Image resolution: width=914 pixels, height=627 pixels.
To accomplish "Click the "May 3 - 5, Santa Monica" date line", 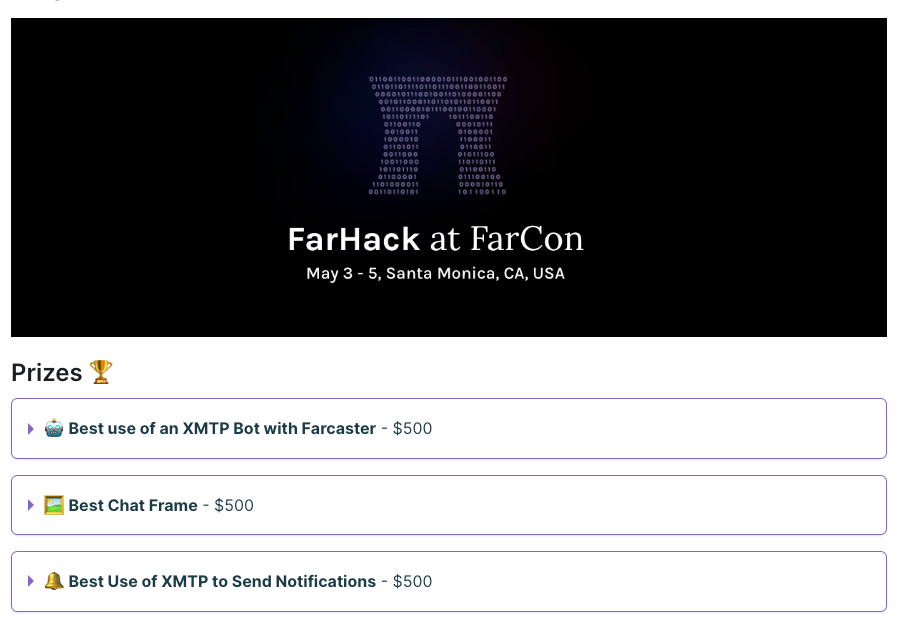I will point(436,273).
